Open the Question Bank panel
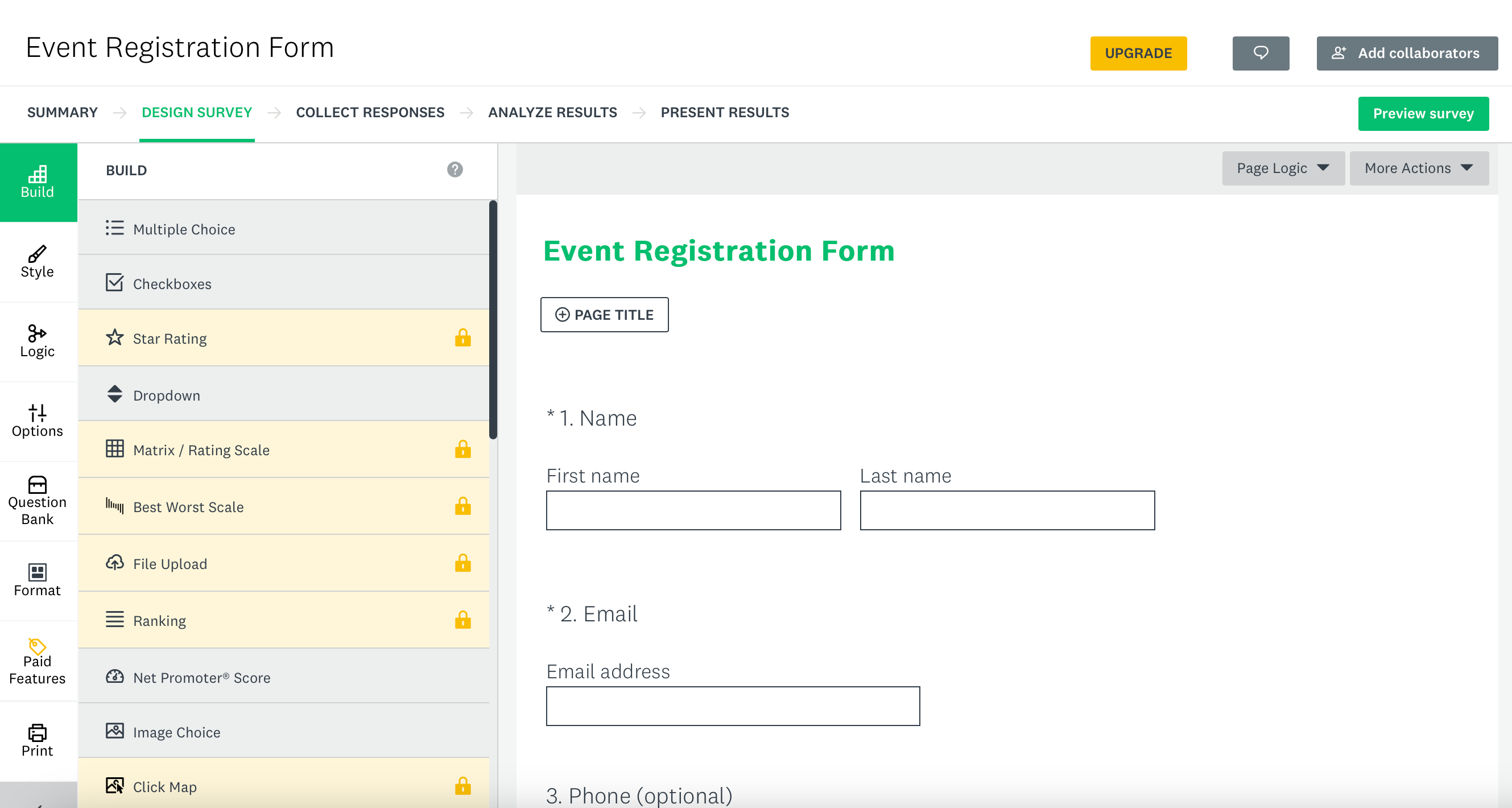 38,501
